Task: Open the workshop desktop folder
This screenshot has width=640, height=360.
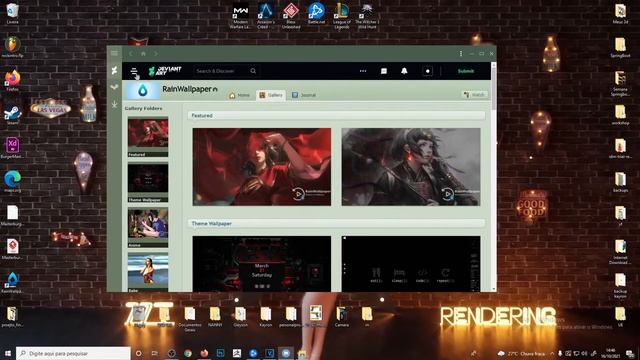Action: [620, 115]
